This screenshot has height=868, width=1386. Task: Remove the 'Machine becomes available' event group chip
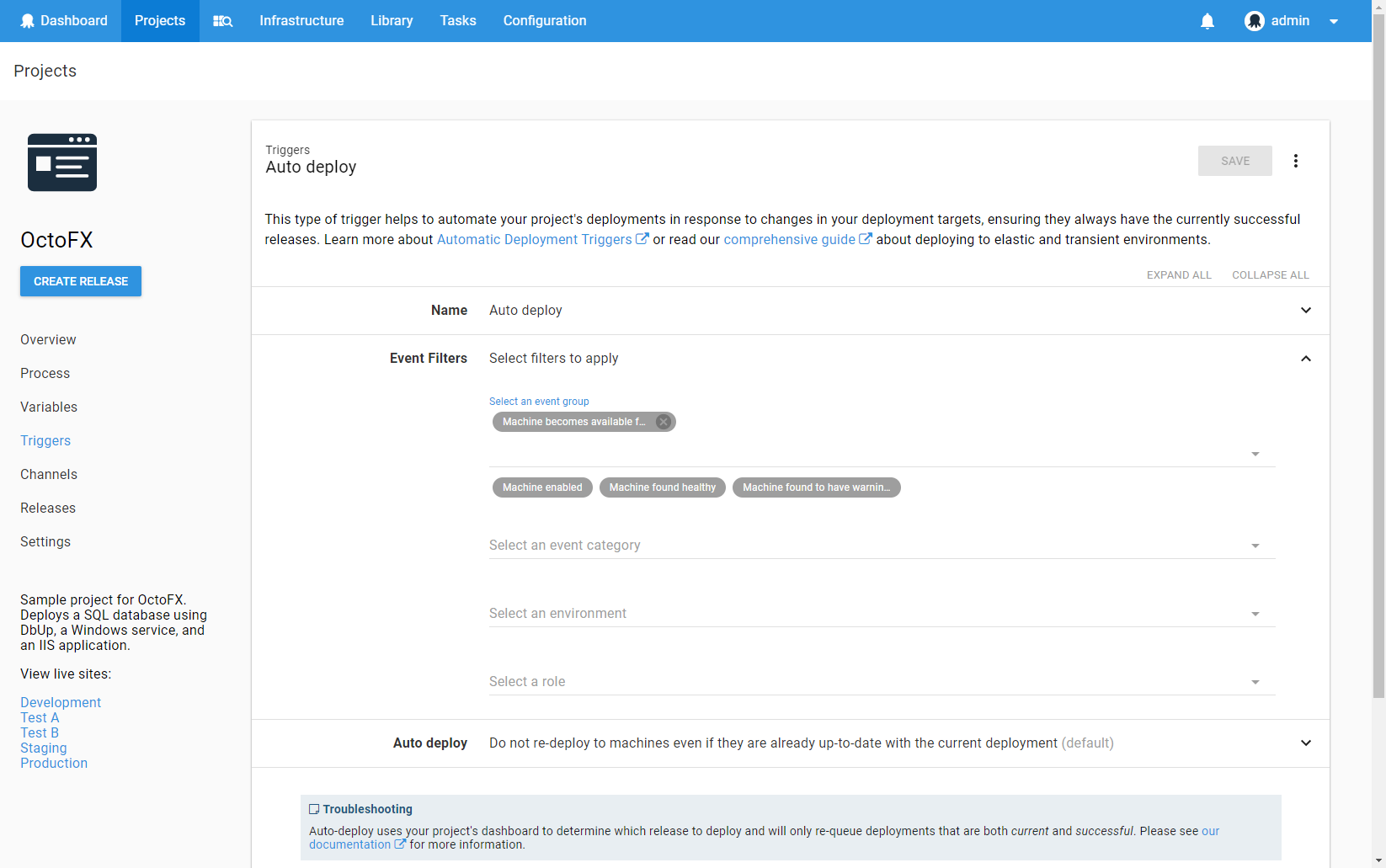point(664,422)
